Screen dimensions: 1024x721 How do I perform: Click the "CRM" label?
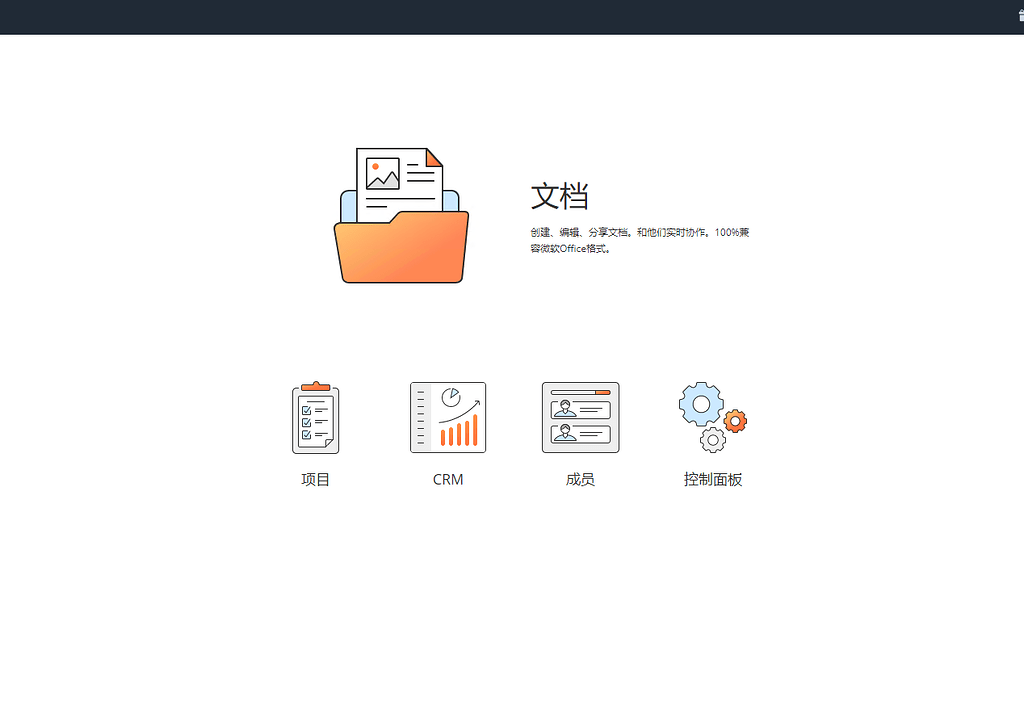pyautogui.click(x=447, y=479)
